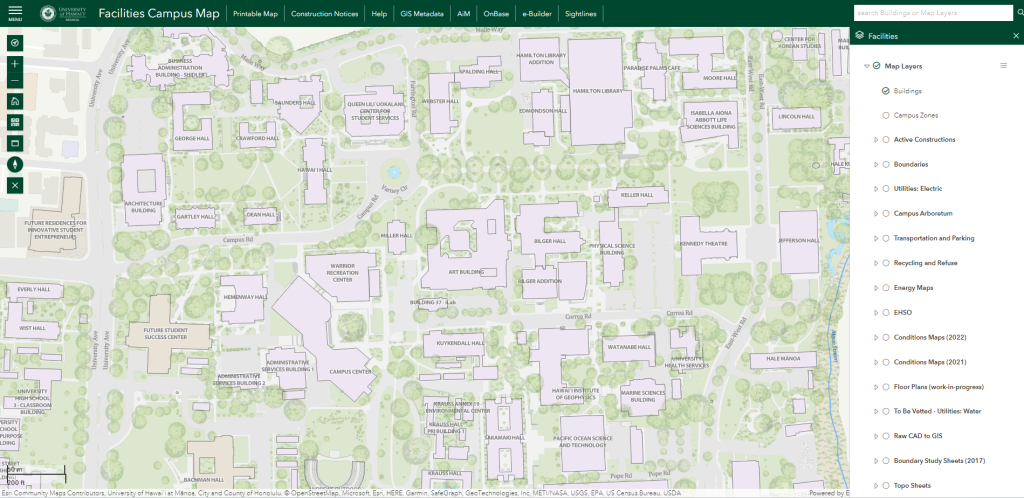The height and width of the screenshot is (498, 1024).
Task: Click the search Buildings or Map Layers field
Action: (933, 13)
